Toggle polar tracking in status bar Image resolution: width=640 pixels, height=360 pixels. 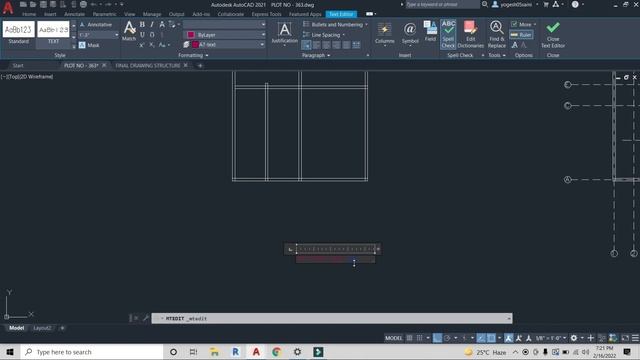click(x=447, y=338)
